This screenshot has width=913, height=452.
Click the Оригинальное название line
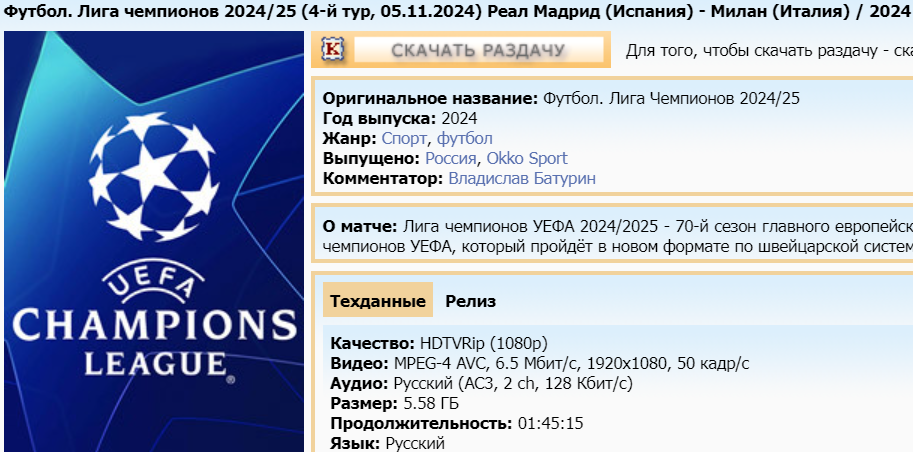(x=561, y=98)
